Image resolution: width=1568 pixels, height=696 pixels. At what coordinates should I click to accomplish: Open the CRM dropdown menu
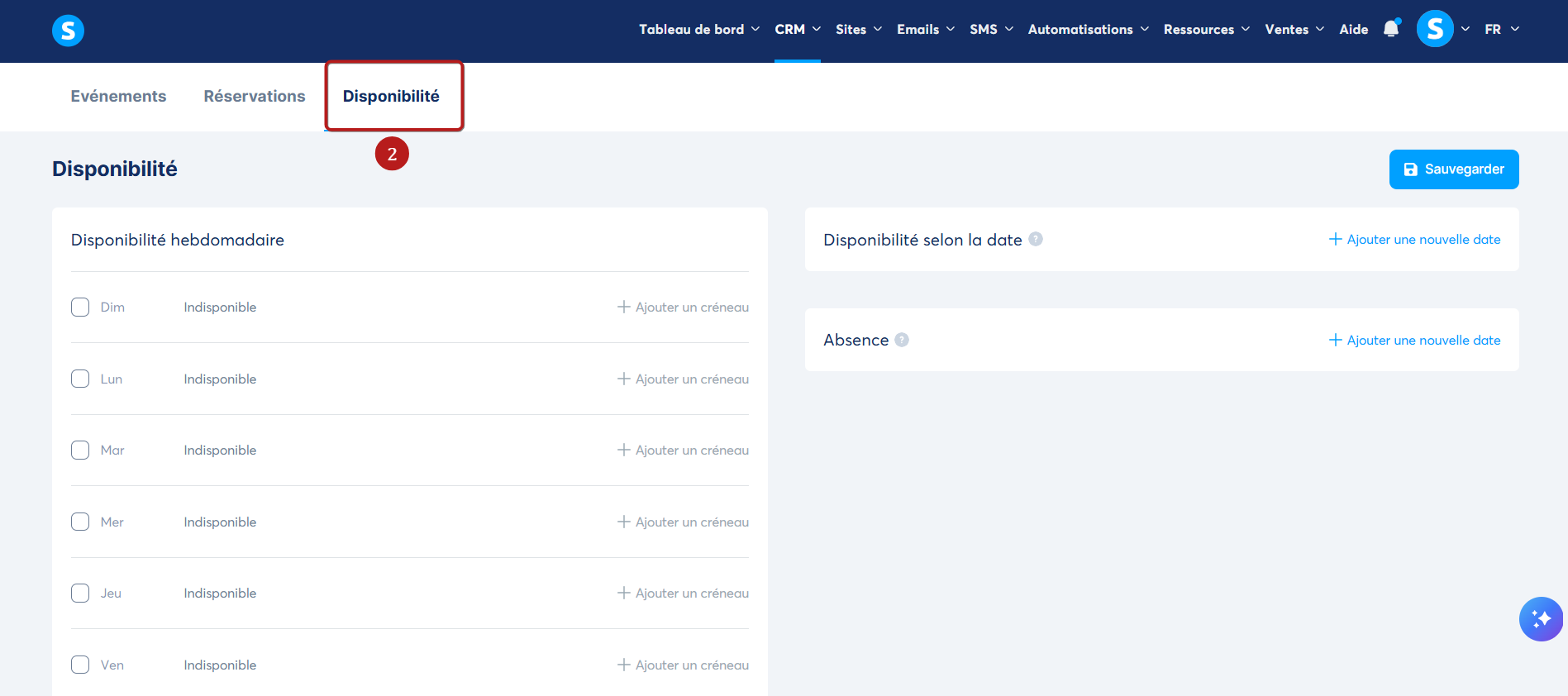coord(798,29)
